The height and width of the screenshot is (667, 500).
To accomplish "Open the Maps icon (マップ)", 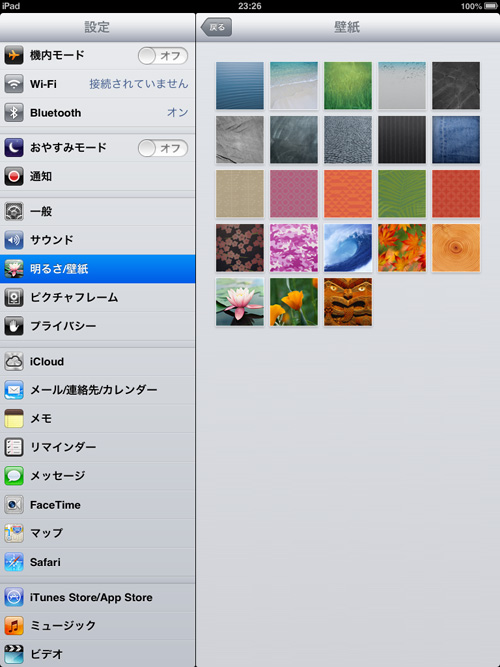I will coord(14,533).
